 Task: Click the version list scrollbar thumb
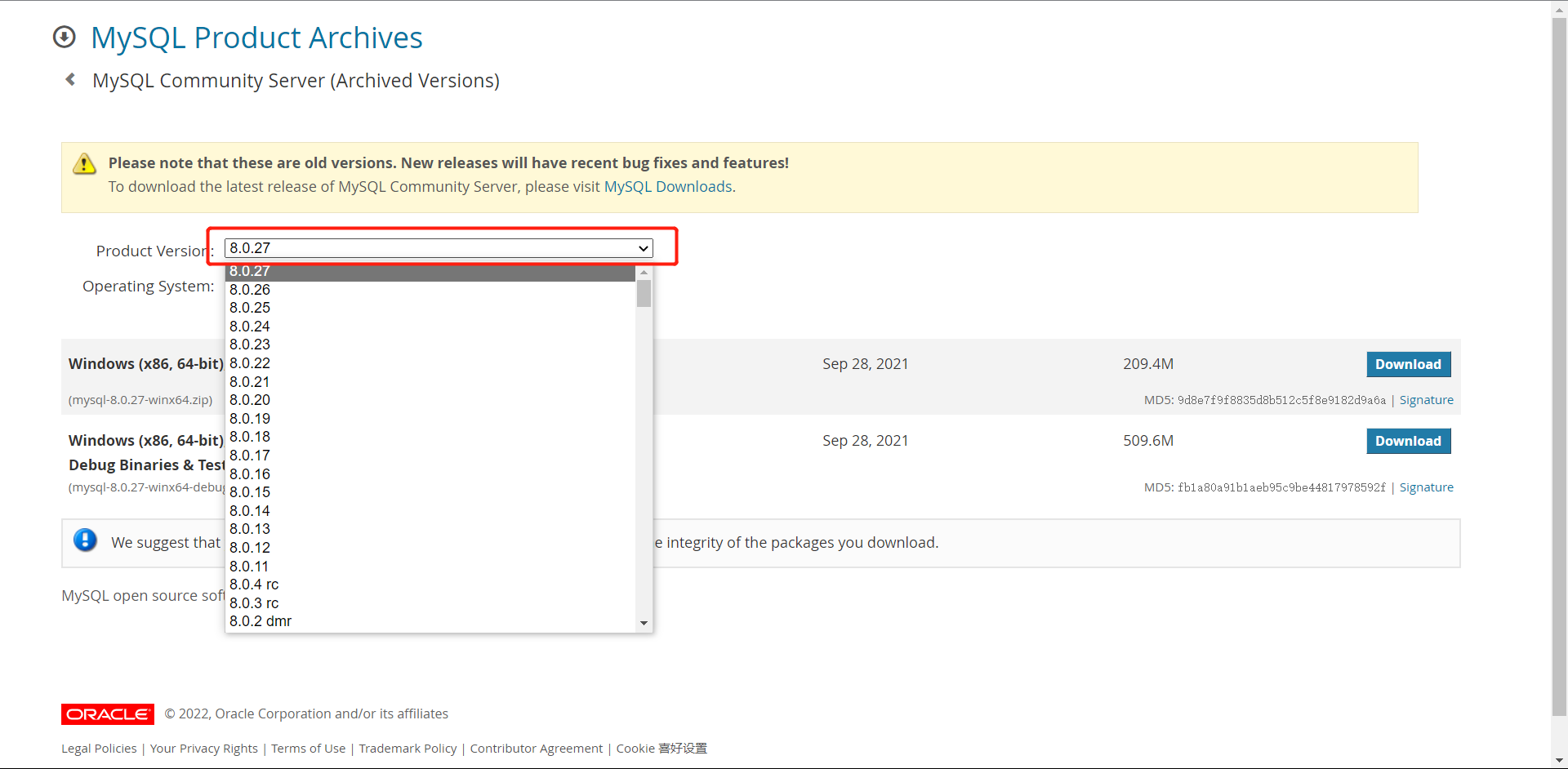(x=644, y=293)
